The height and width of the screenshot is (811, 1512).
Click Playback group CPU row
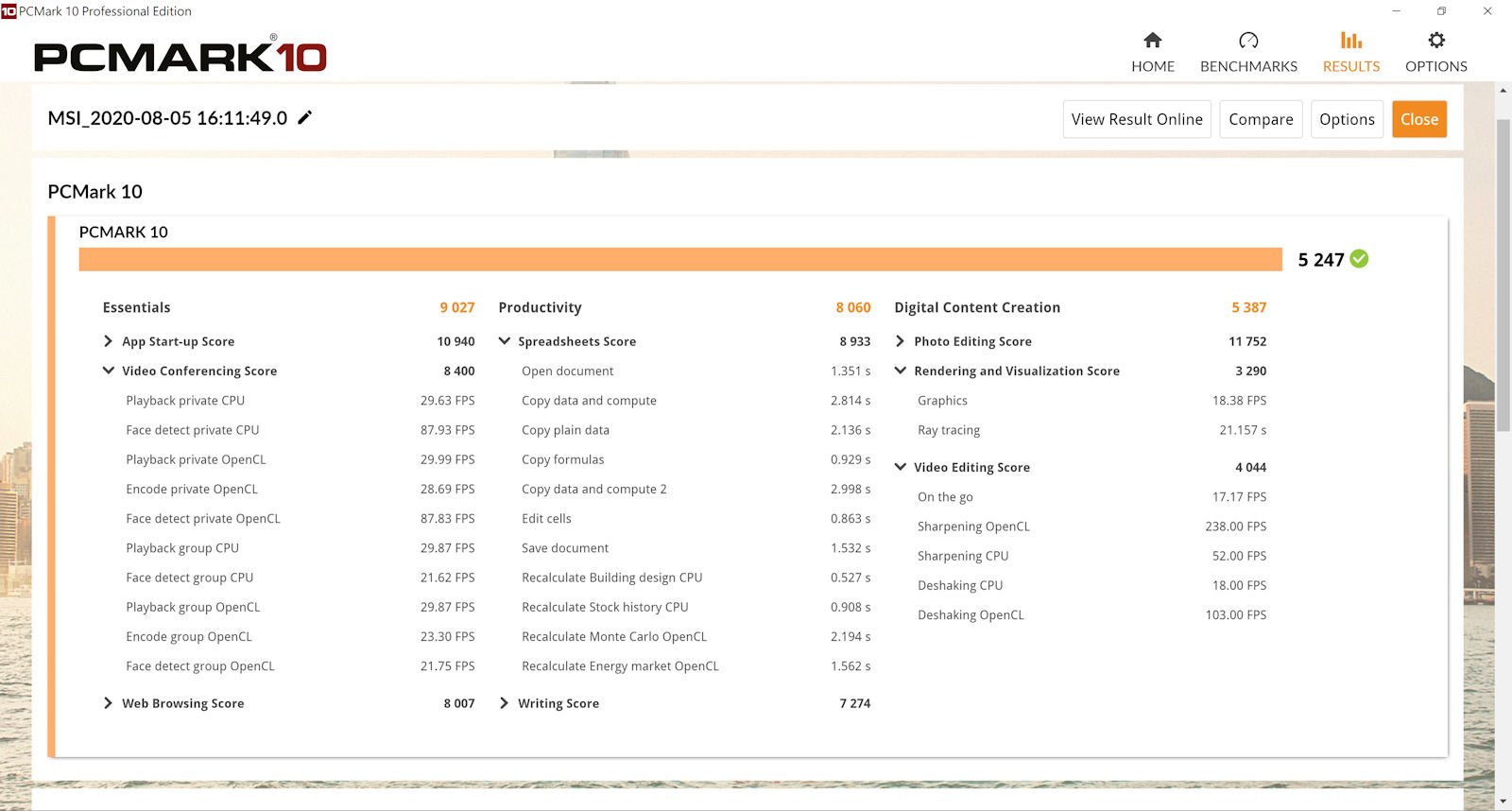click(x=301, y=548)
